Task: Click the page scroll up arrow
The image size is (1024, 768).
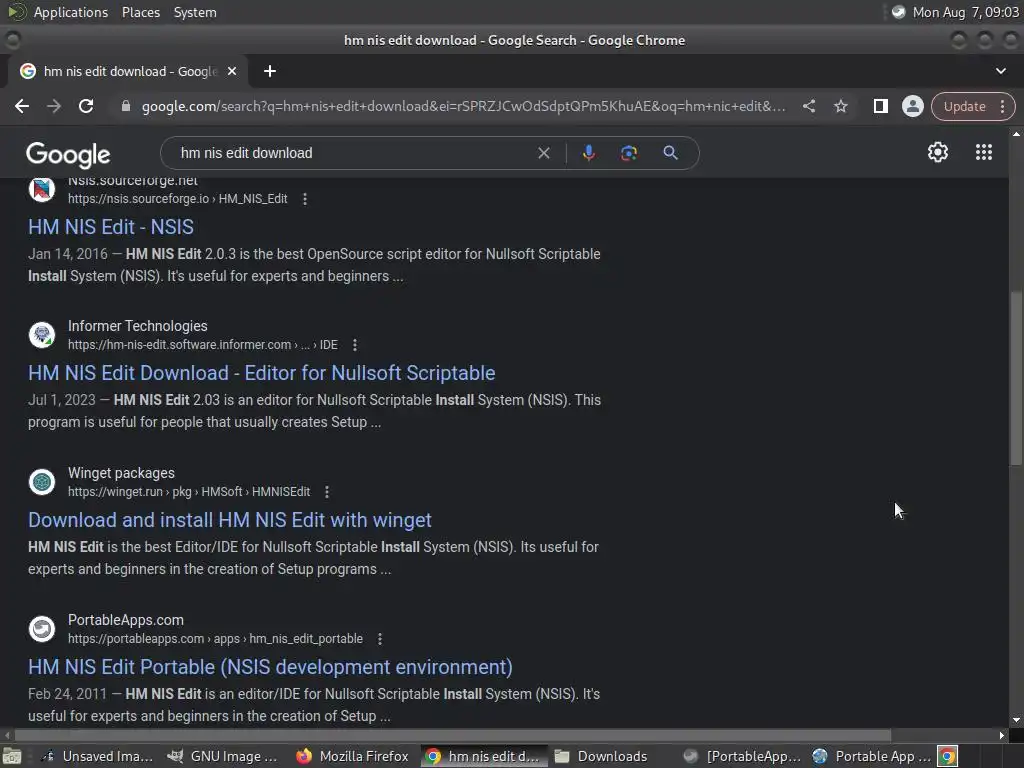Action: pos(1016,133)
